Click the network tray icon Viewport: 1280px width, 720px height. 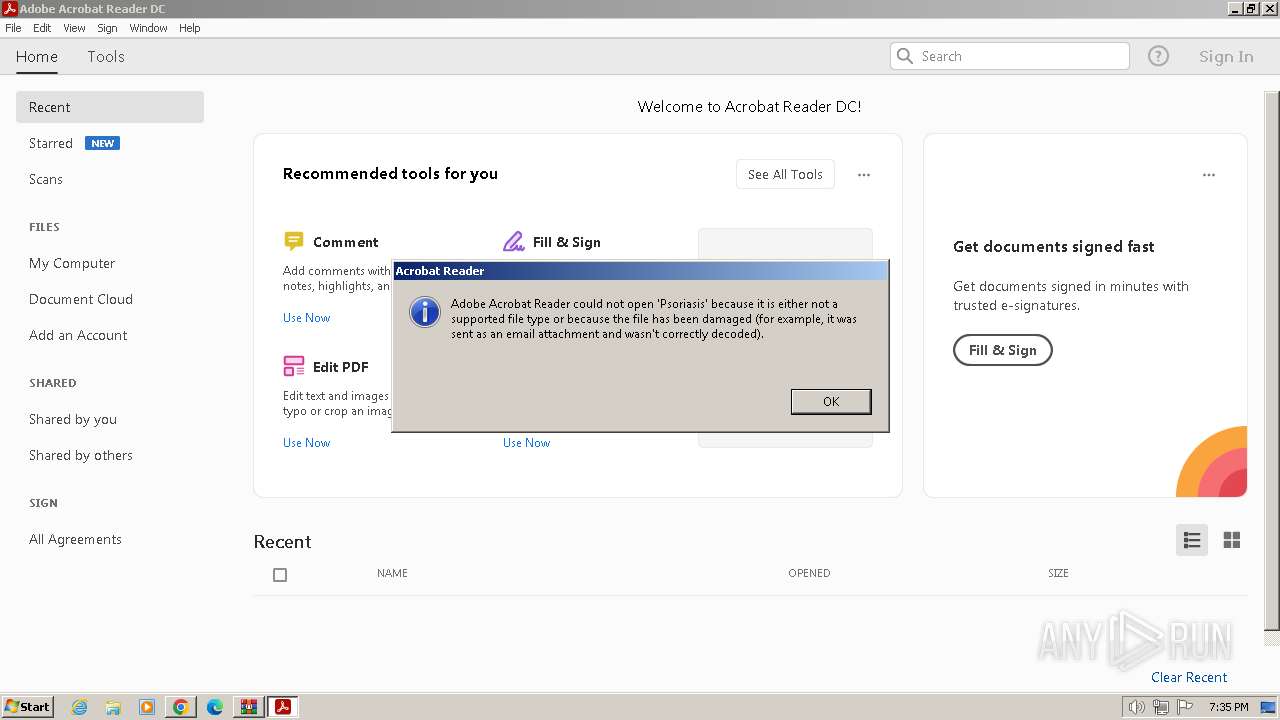pos(1161,707)
